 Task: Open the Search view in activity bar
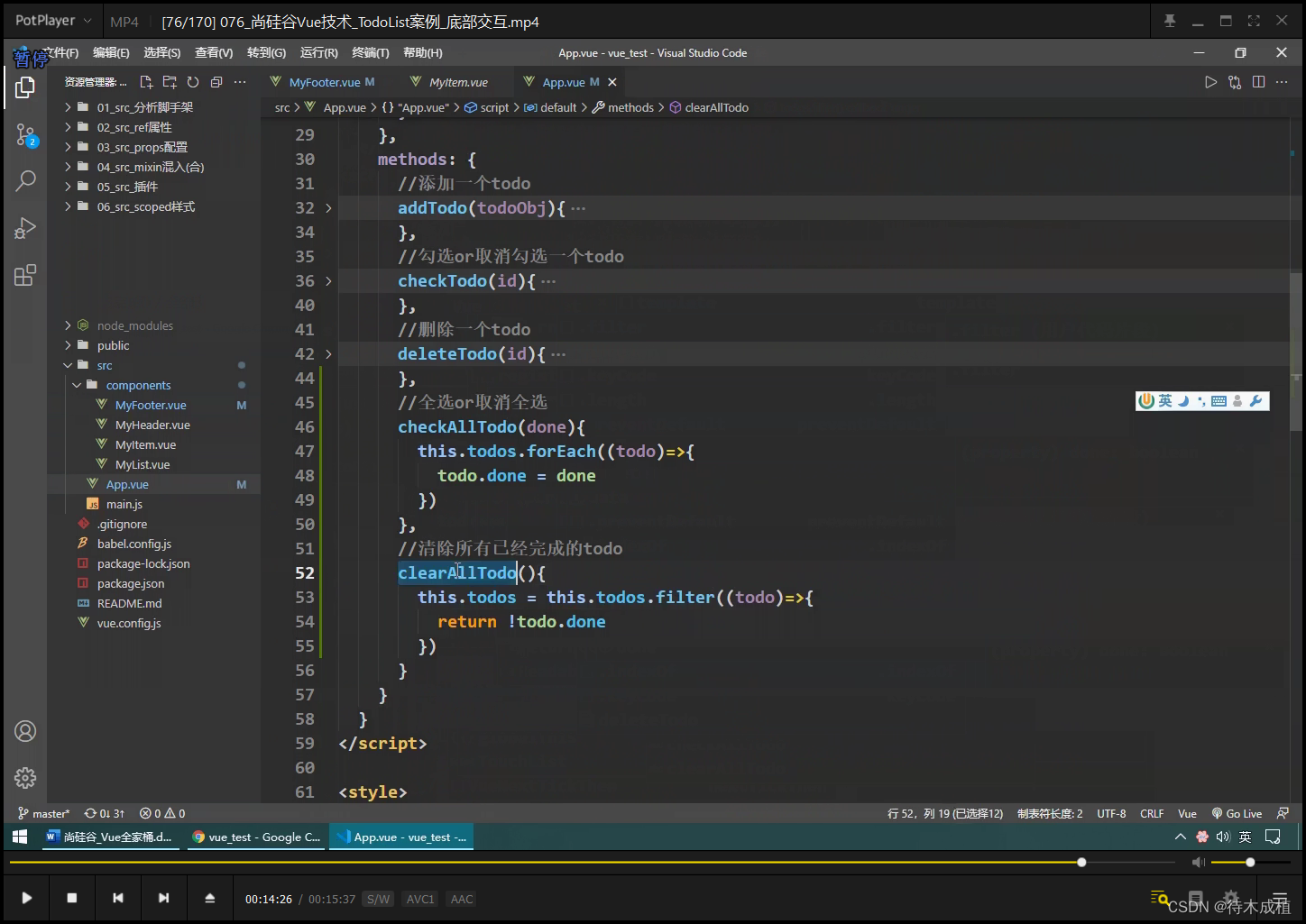point(25,180)
